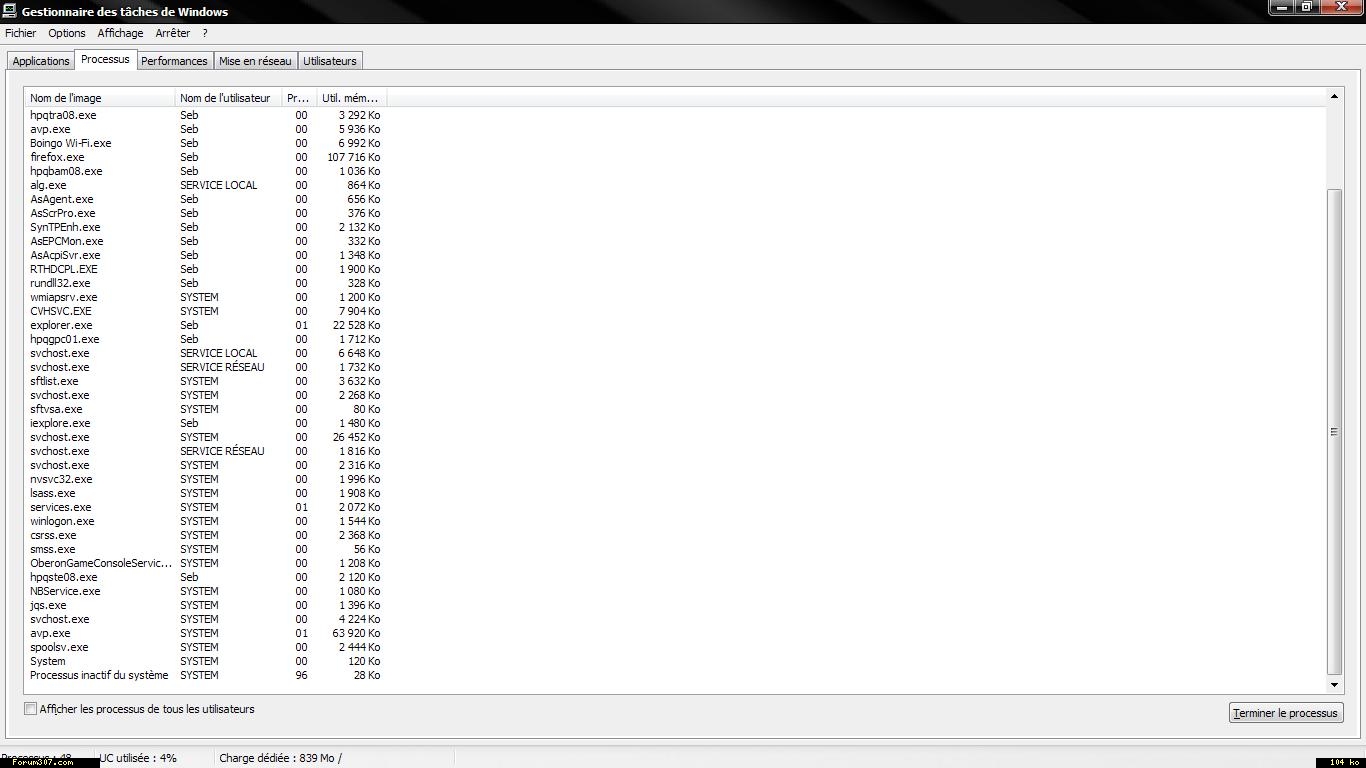Click the scrollbar up arrow
Viewport: 1366px width, 768px height.
(1334, 96)
